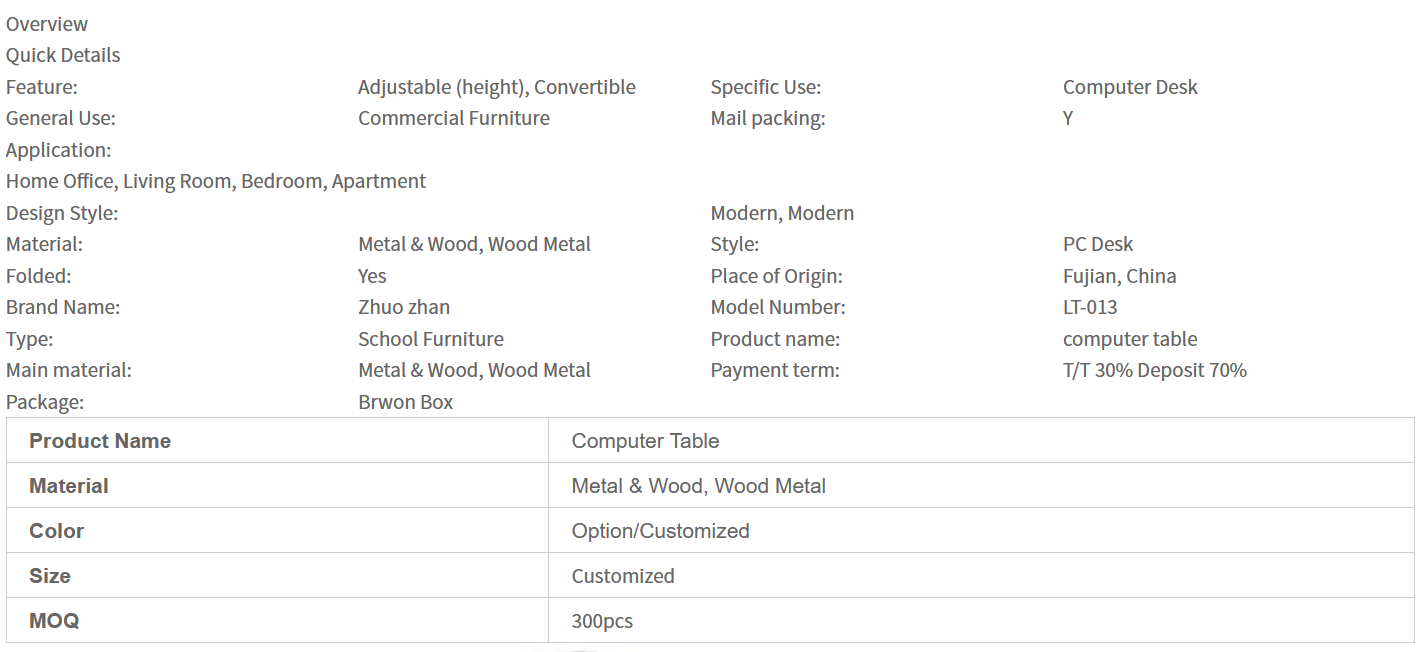Screen dimensions: 1428x652
Task: Click the 'Modern, Modern' design style value
Action: click(x=782, y=213)
